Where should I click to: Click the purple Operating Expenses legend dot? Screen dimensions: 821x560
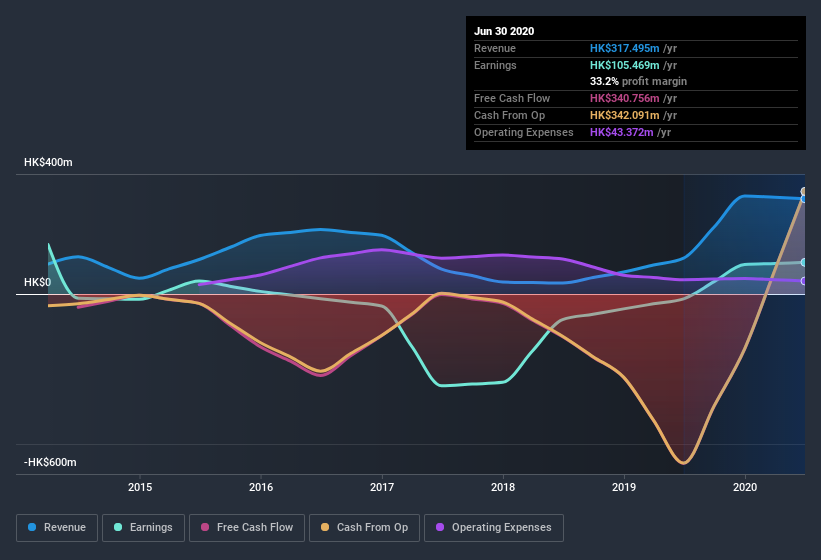440,527
